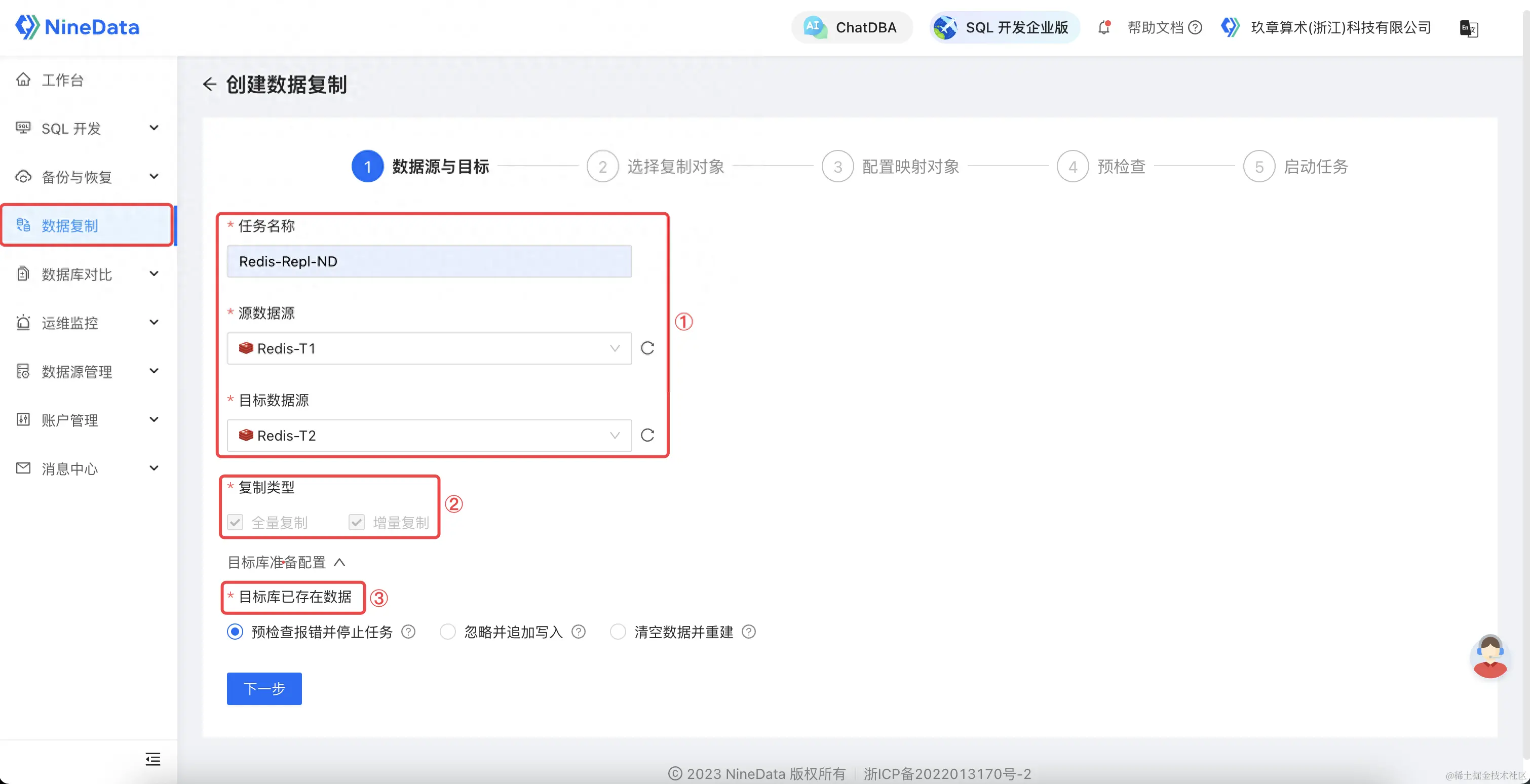Refresh the target data source list
This screenshot has height=784, width=1530.
(647, 436)
